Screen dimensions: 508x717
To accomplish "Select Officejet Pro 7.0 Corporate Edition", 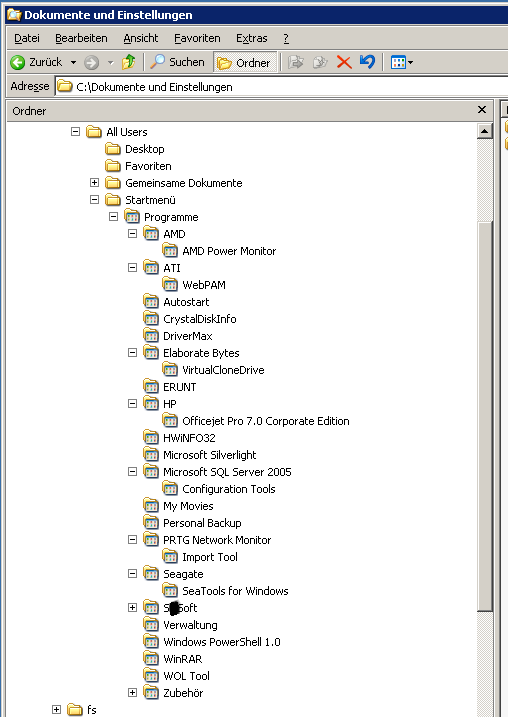I will coord(266,421).
